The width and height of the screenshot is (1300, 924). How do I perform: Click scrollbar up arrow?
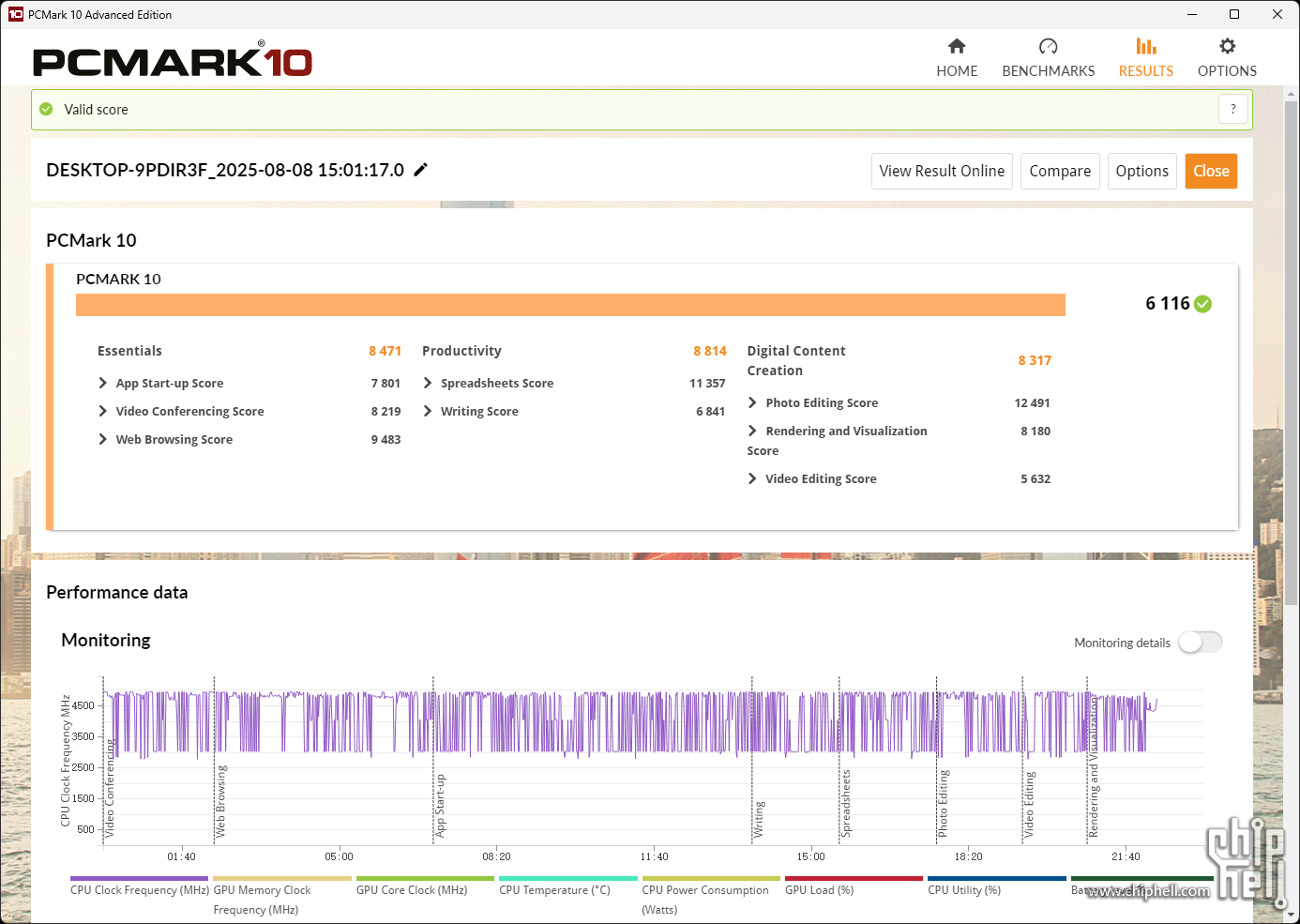1292,94
